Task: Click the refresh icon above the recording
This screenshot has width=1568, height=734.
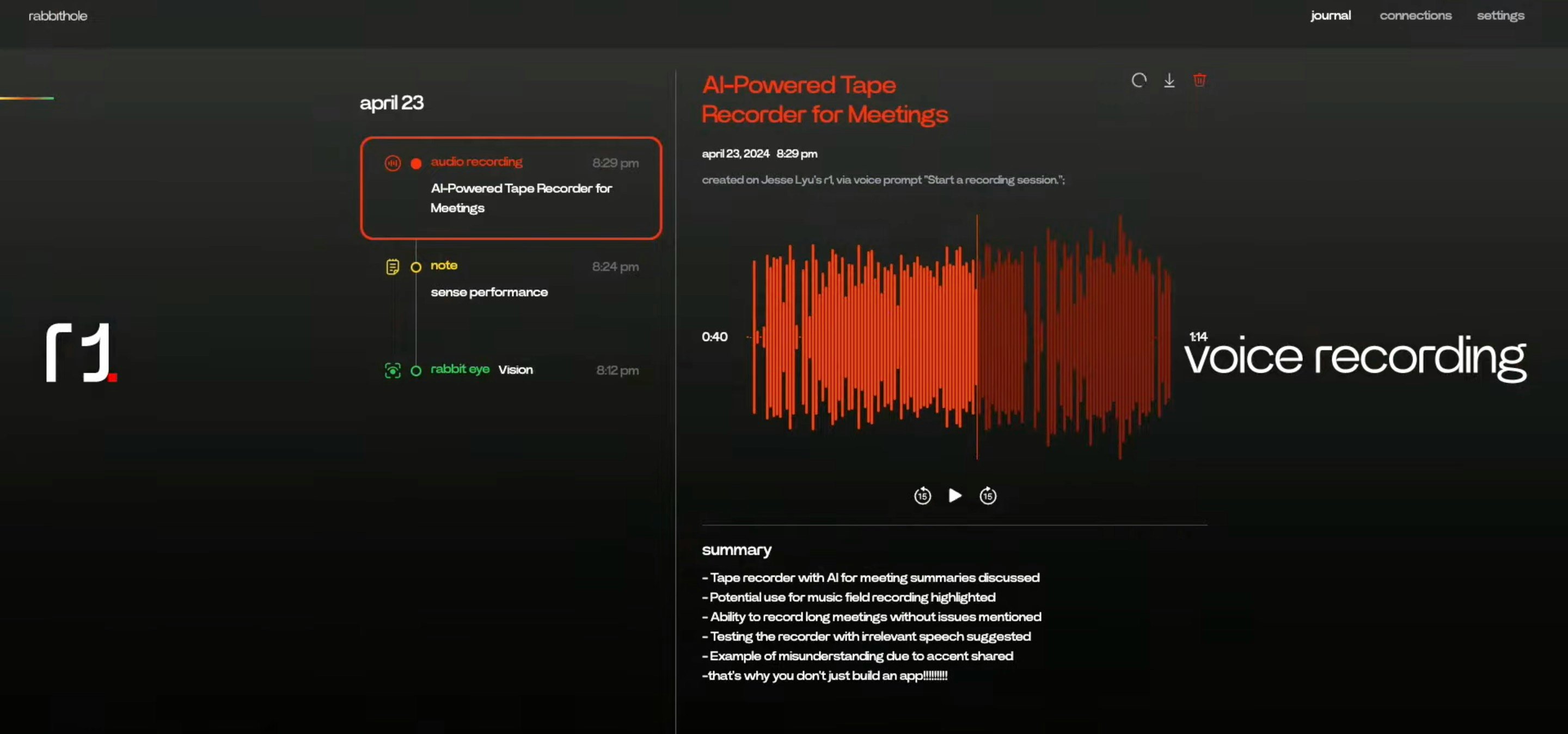Action: click(x=1139, y=81)
